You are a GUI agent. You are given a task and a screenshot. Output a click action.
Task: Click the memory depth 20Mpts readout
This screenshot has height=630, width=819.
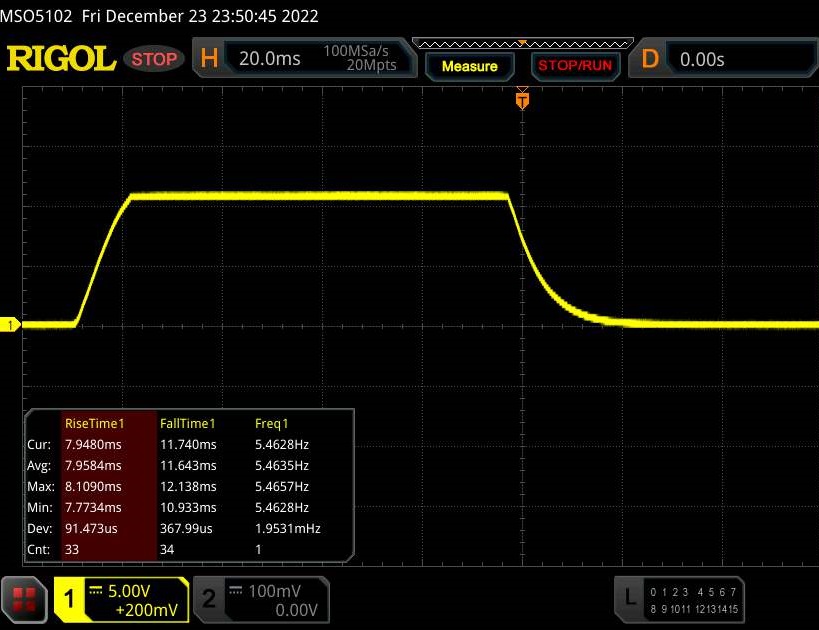pos(371,65)
